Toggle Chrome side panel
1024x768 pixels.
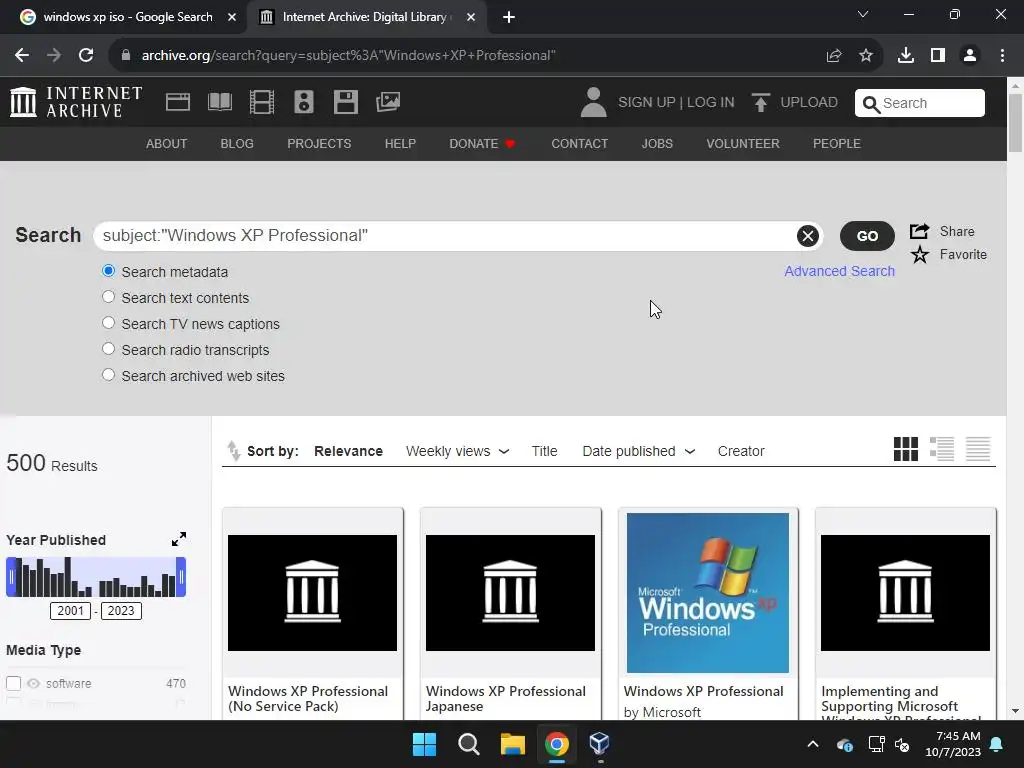click(x=938, y=56)
